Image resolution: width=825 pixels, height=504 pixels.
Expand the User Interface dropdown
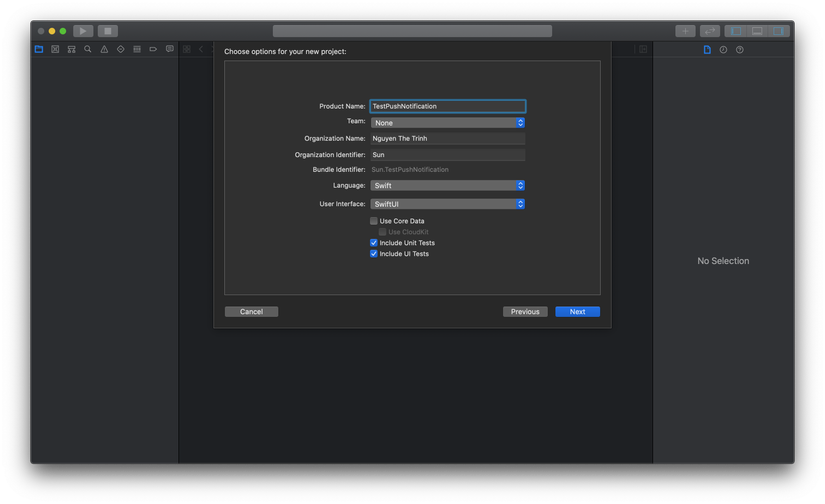447,204
